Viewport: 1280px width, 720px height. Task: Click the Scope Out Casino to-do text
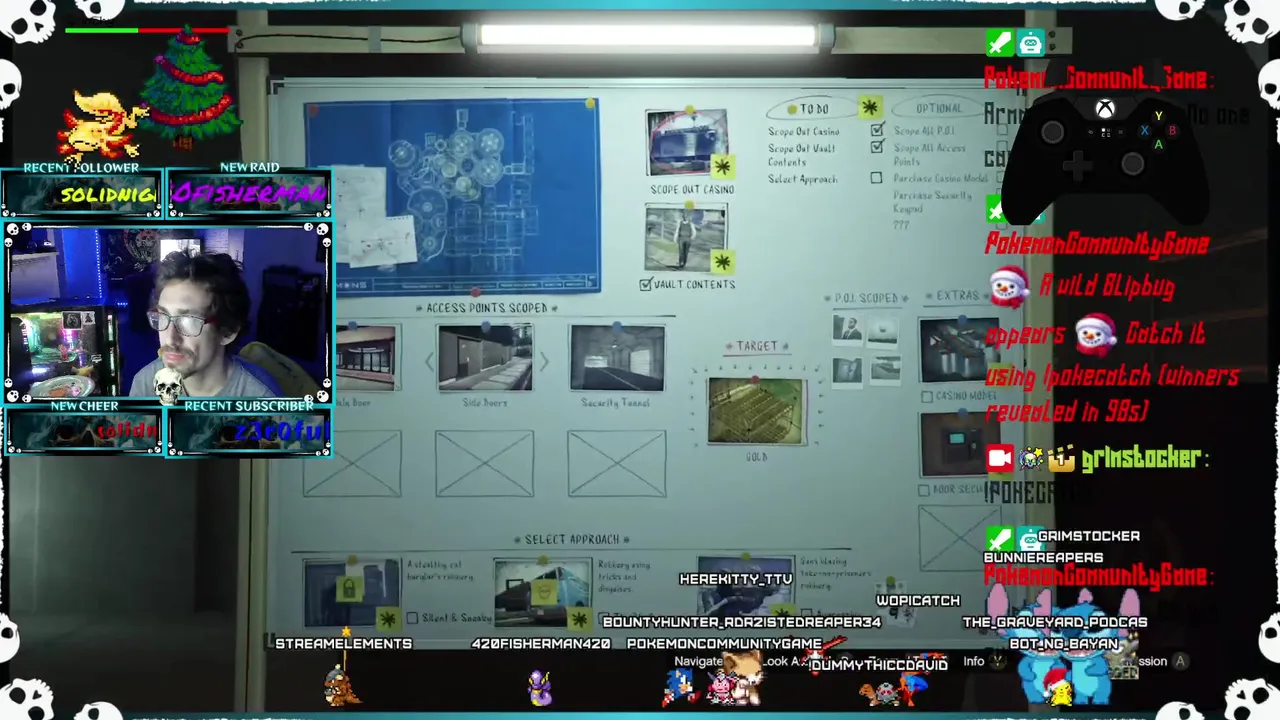(804, 131)
